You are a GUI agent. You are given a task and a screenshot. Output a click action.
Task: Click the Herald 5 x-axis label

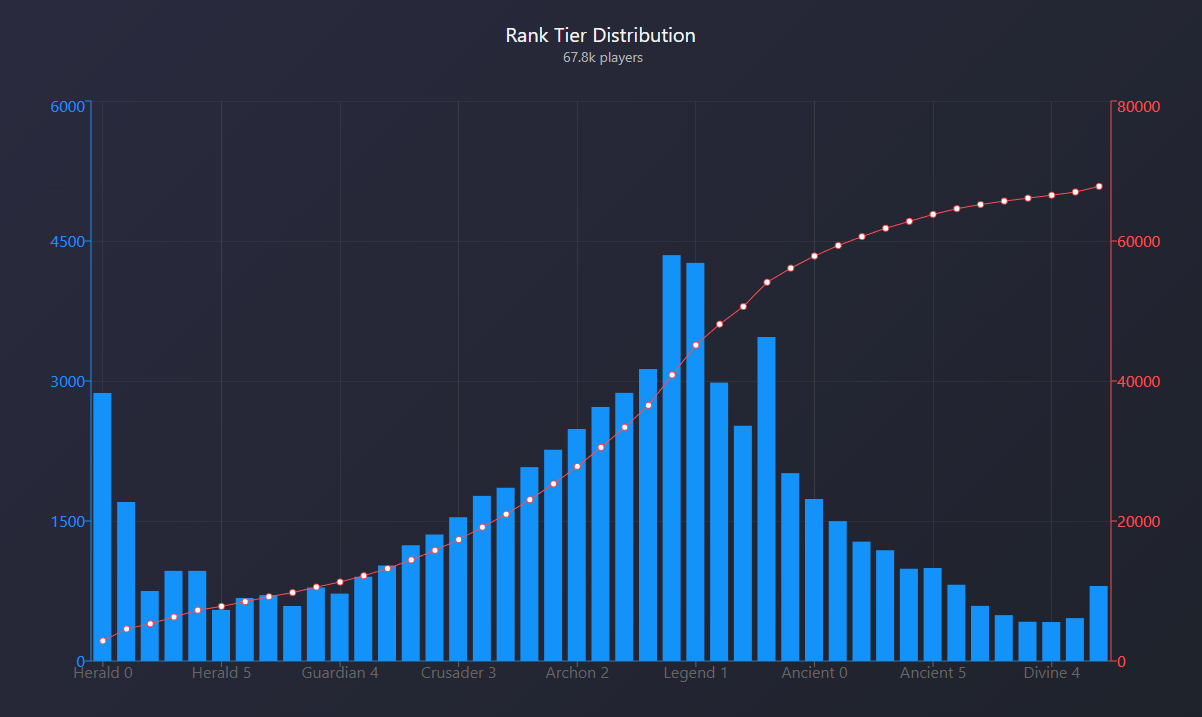[221, 673]
